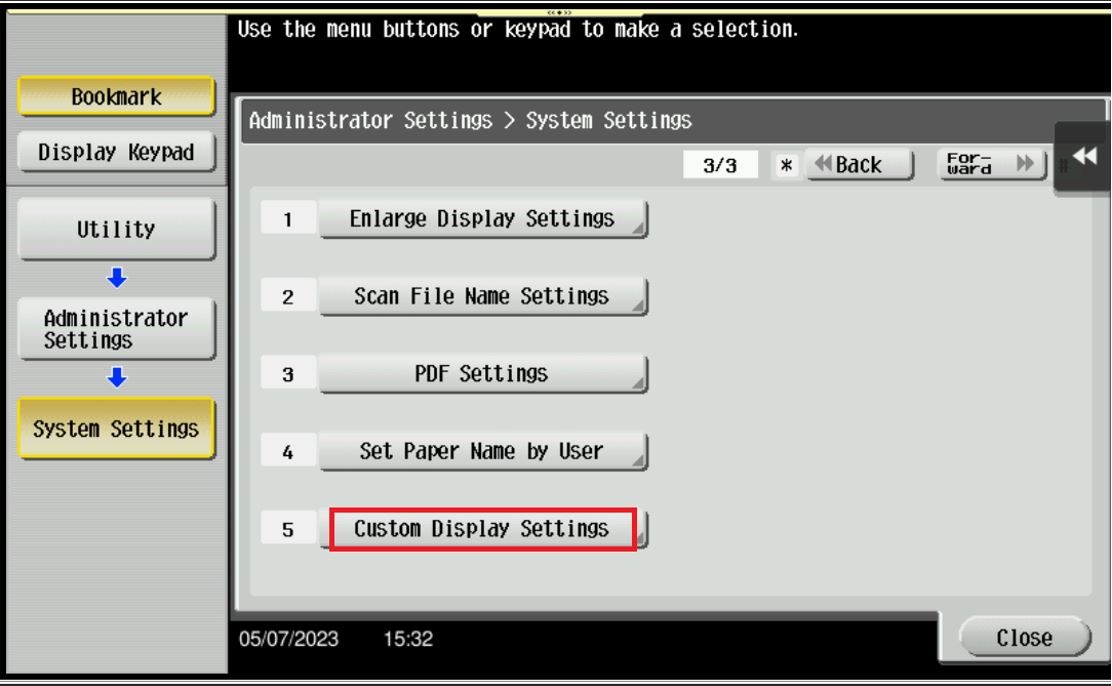
Task: Open PDF Settings option
Action: pyautogui.click(x=483, y=373)
